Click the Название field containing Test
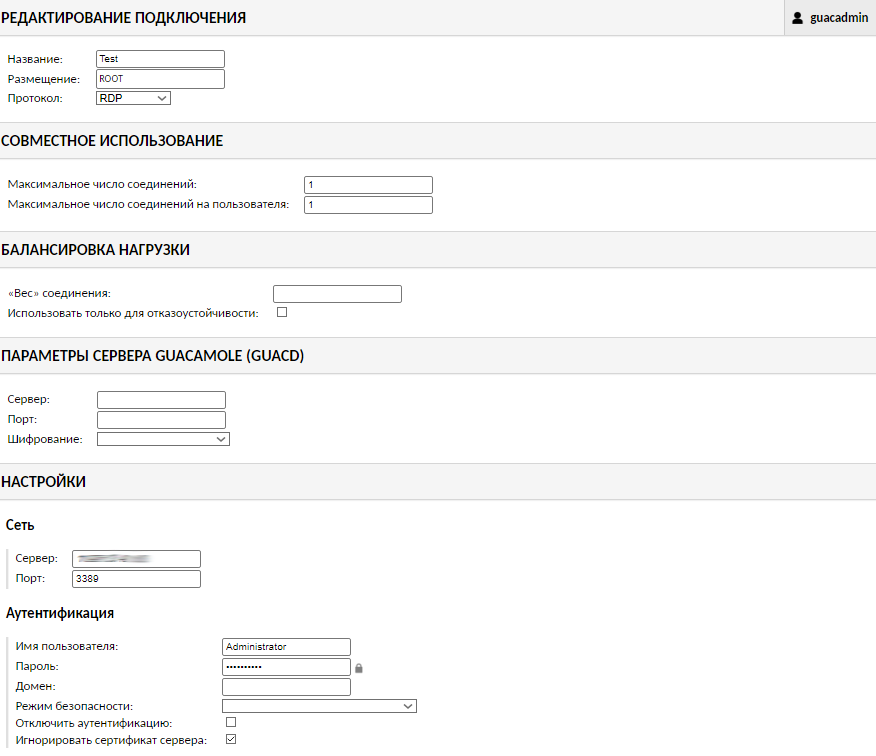This screenshot has width=876, height=756. point(160,59)
